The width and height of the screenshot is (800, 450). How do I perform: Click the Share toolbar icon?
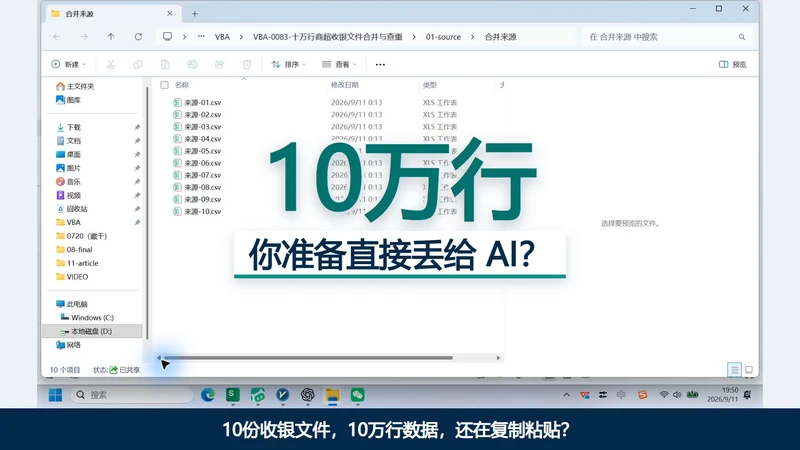(219, 64)
